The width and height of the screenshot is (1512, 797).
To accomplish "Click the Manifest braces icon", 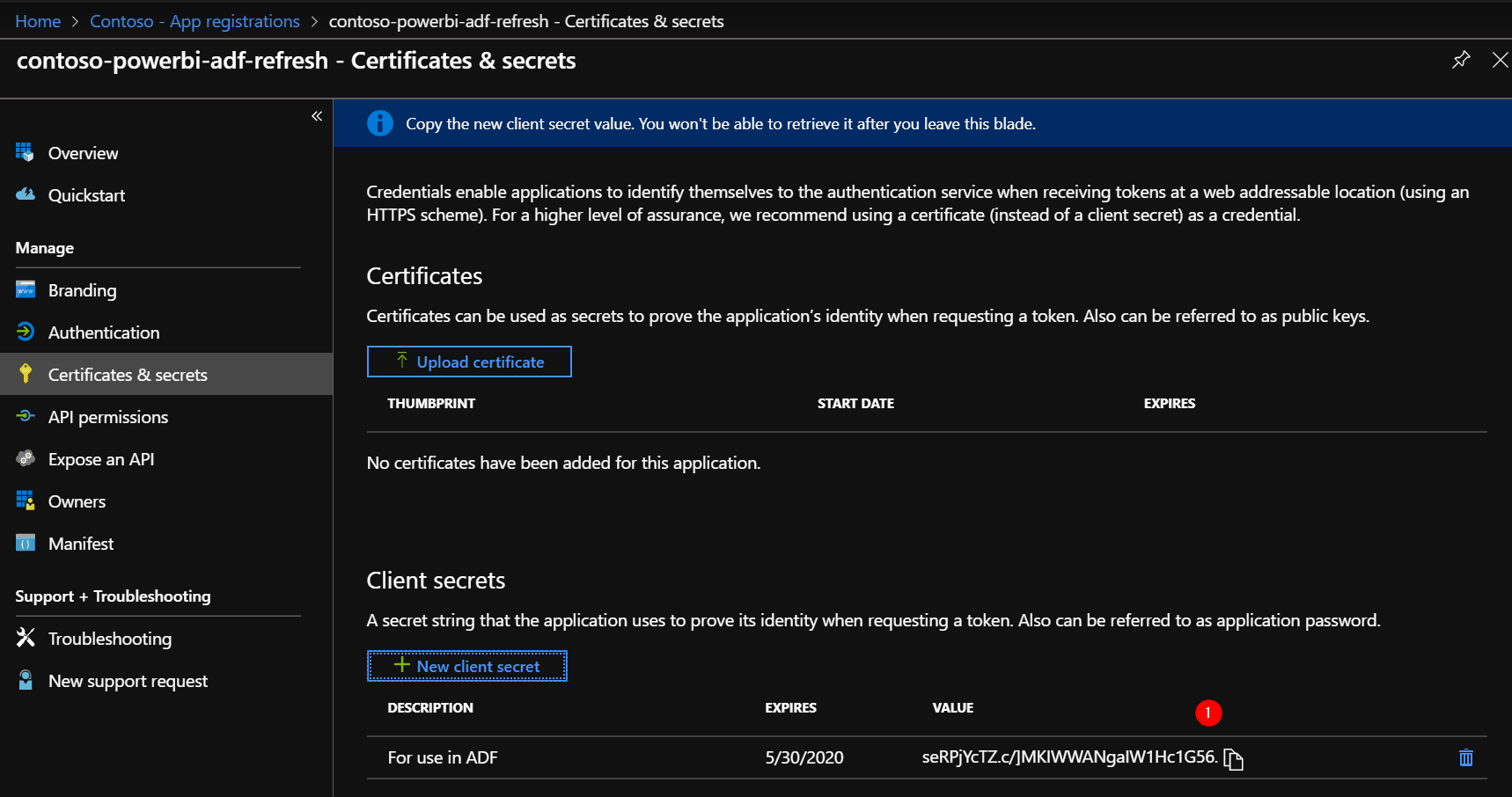I will (26, 543).
